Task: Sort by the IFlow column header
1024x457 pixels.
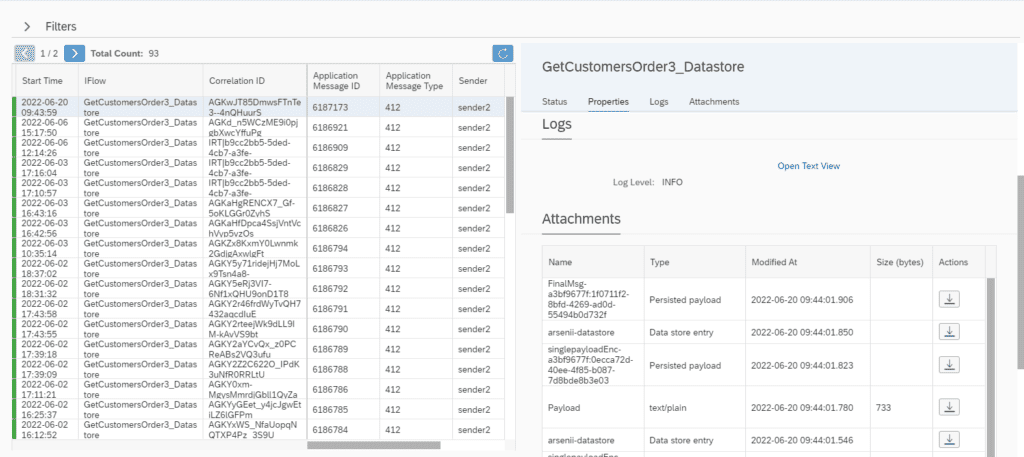Action: pos(140,81)
